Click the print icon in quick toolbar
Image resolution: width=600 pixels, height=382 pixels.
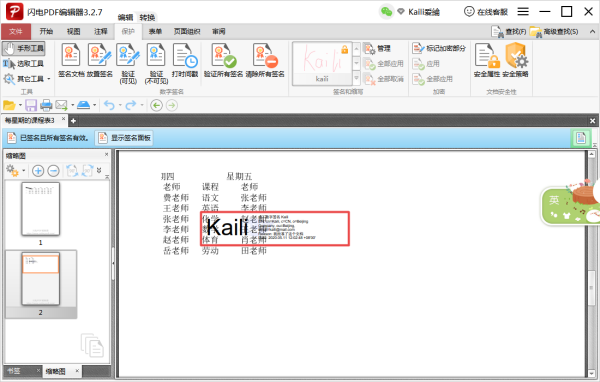46,105
